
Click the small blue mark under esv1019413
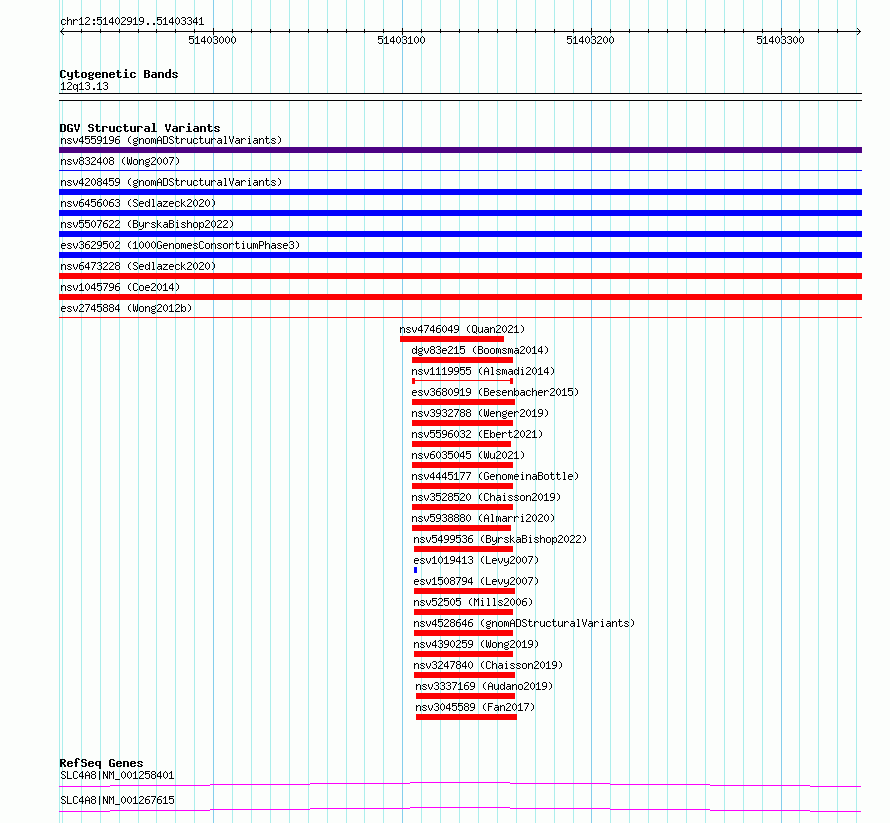pyautogui.click(x=415, y=570)
